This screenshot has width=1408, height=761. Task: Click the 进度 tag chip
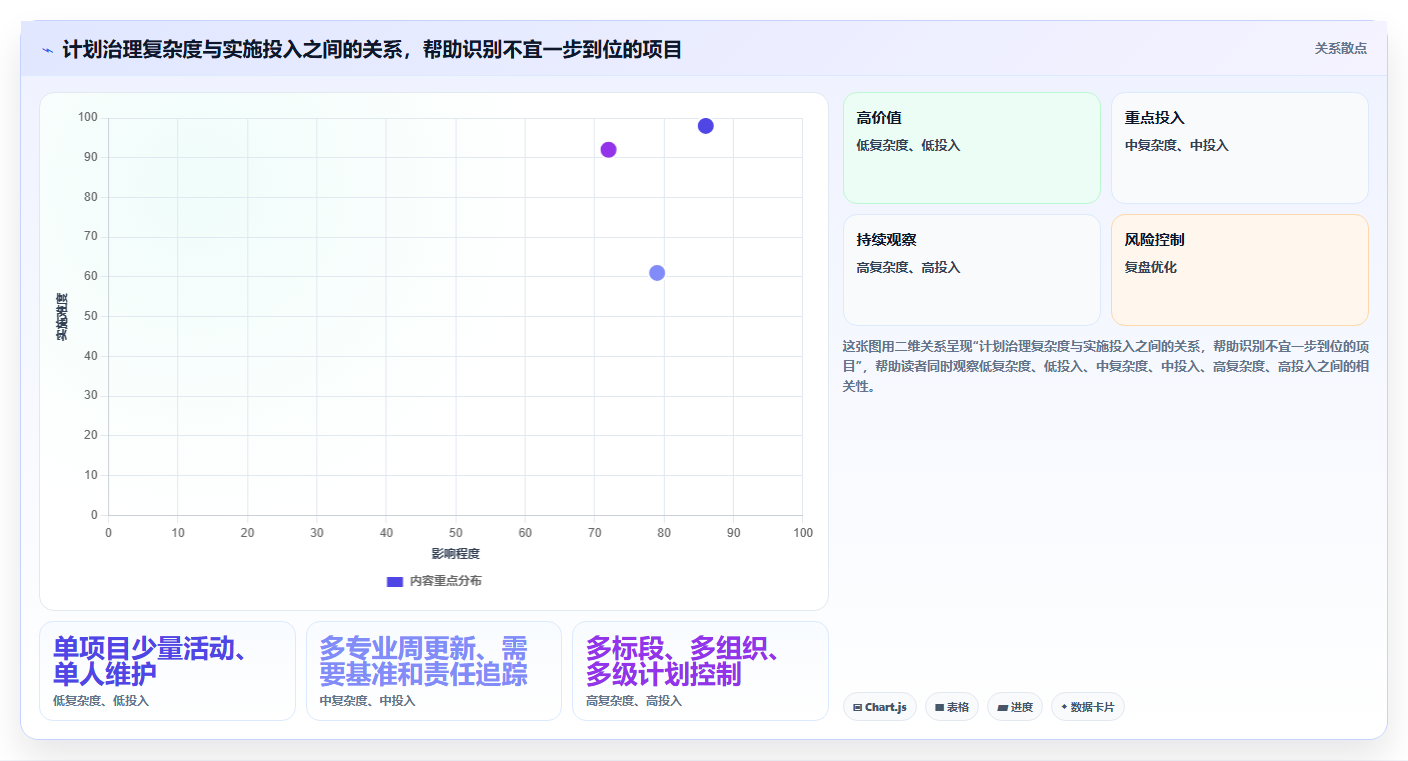pyautogui.click(x=1015, y=707)
